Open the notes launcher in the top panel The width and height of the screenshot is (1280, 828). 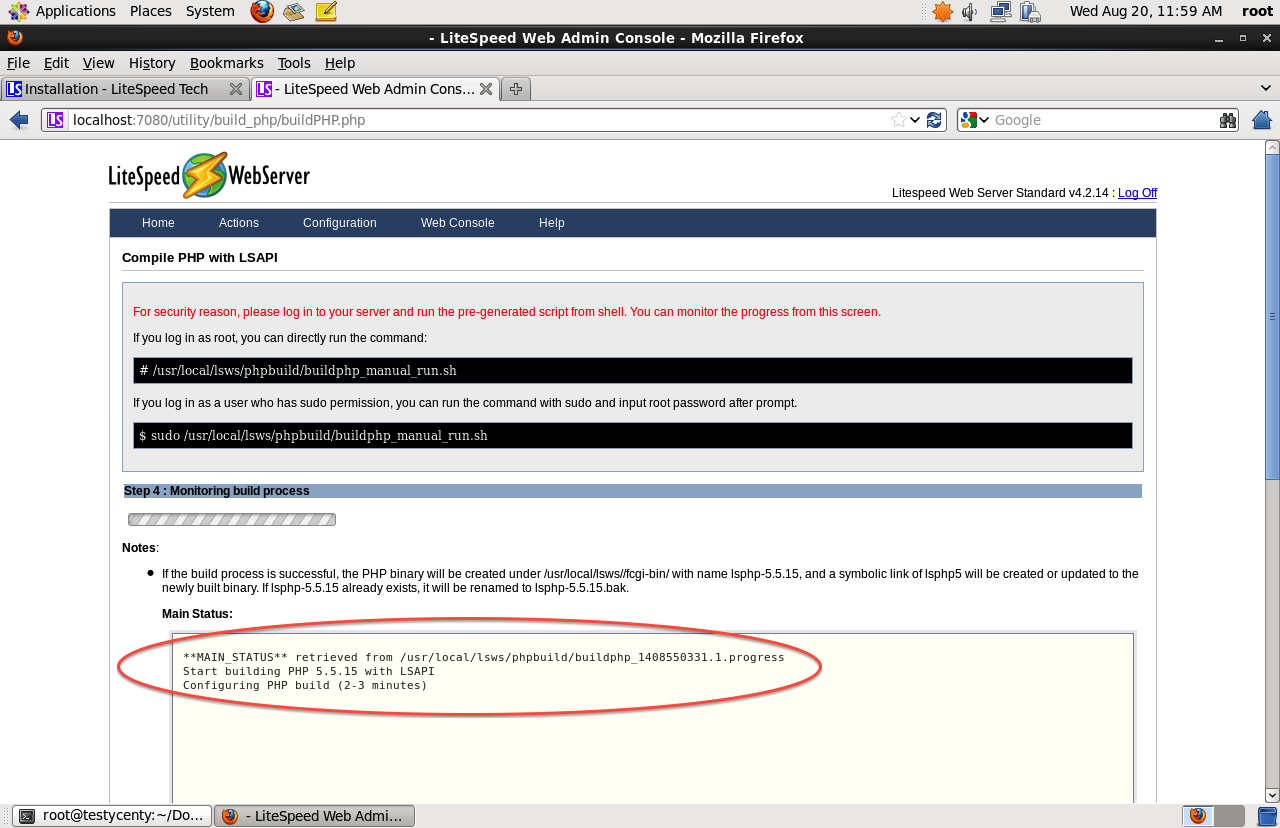(325, 11)
